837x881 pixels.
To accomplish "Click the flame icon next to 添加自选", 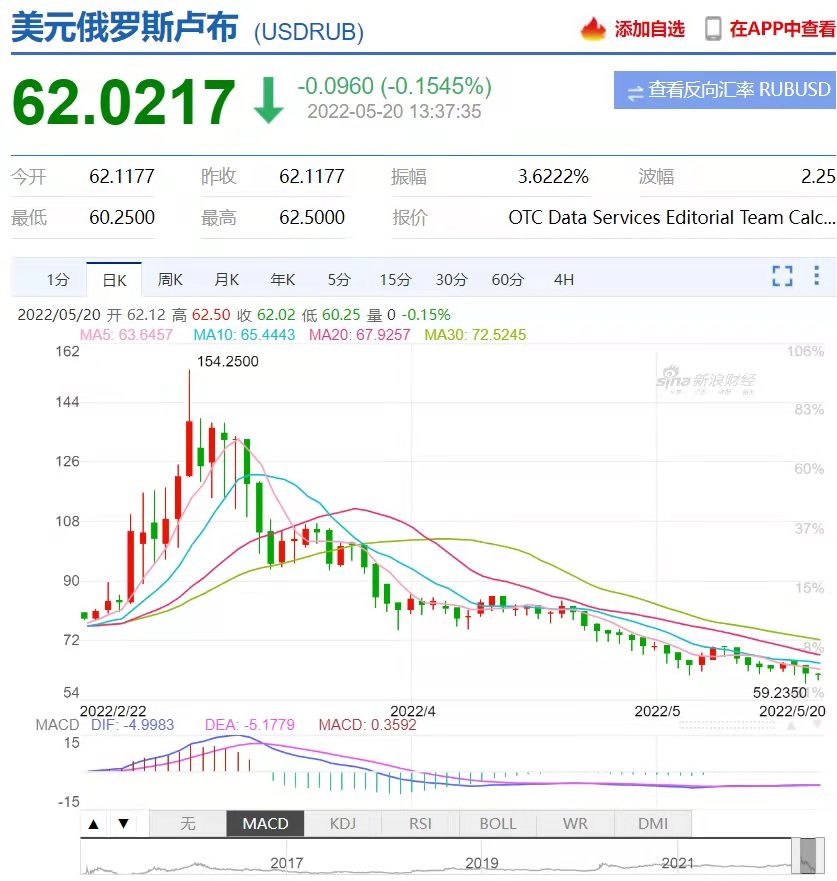I will point(594,29).
